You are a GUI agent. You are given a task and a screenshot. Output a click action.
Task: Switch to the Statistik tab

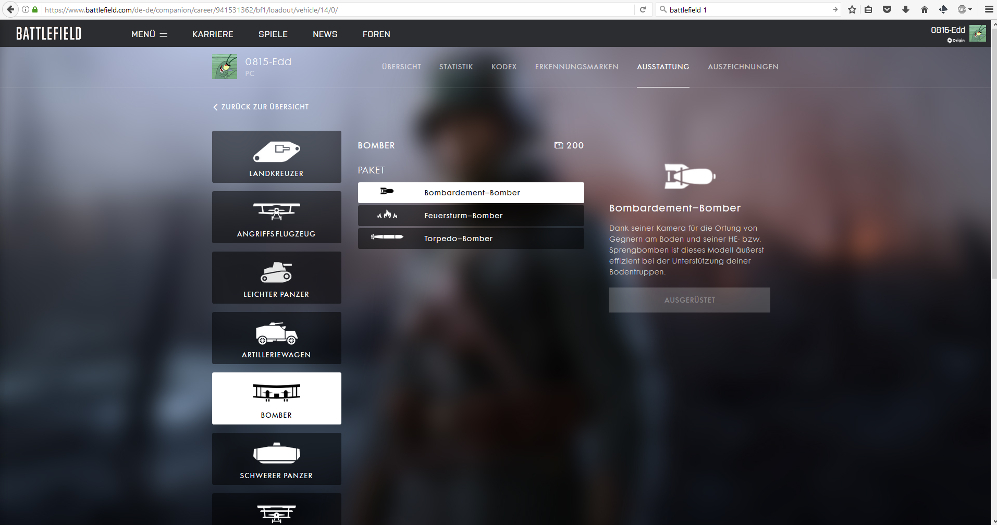455,67
